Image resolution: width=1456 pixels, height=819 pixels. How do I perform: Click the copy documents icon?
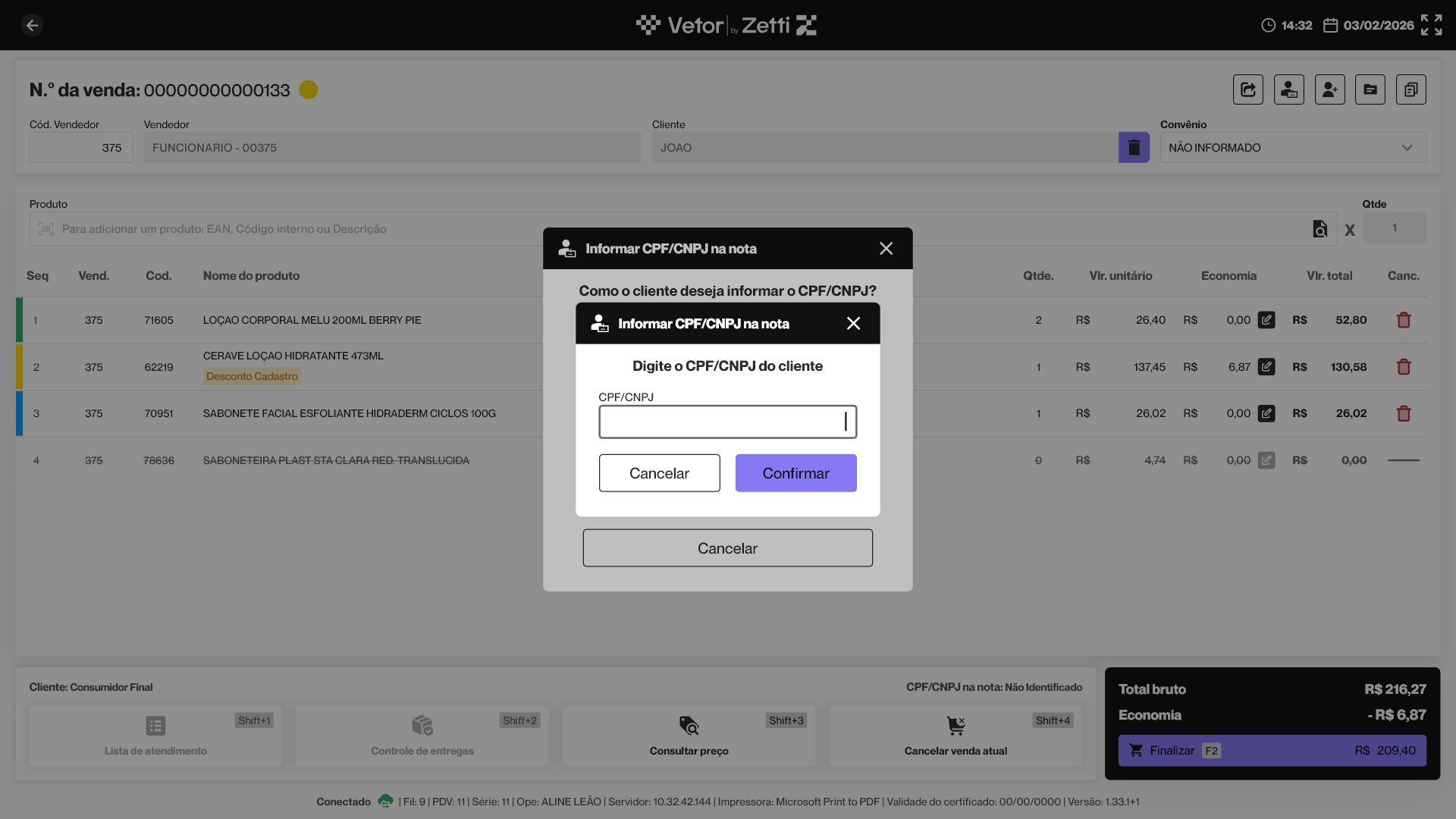[1410, 89]
